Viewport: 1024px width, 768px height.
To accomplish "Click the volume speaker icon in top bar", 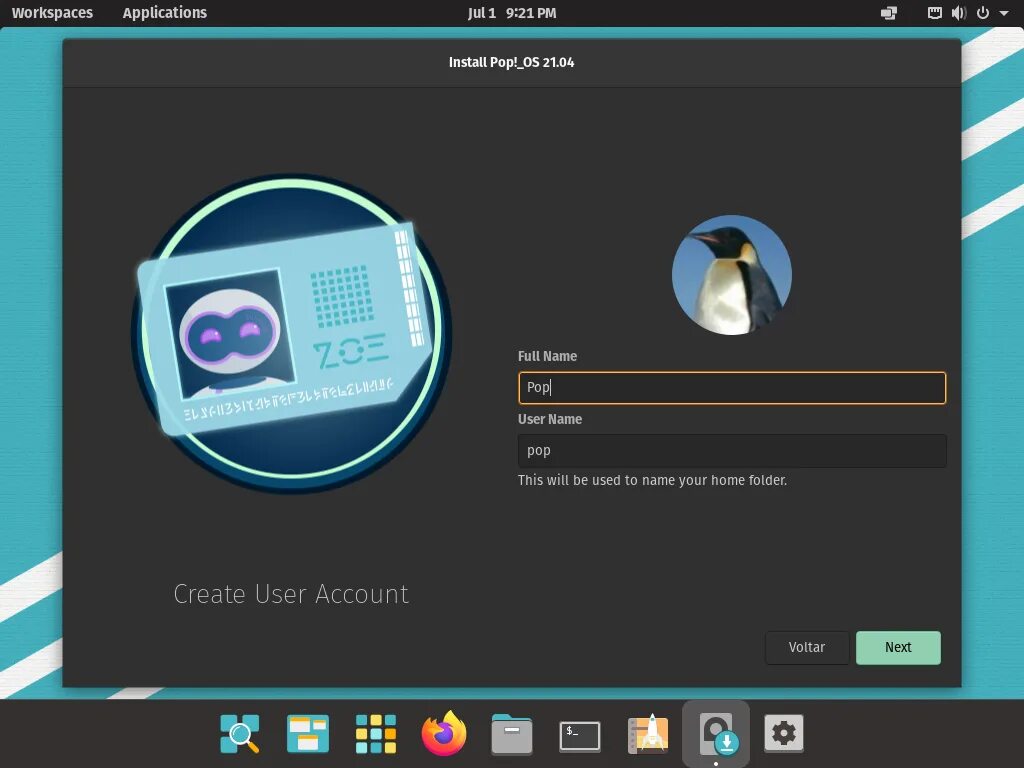I will tap(959, 13).
